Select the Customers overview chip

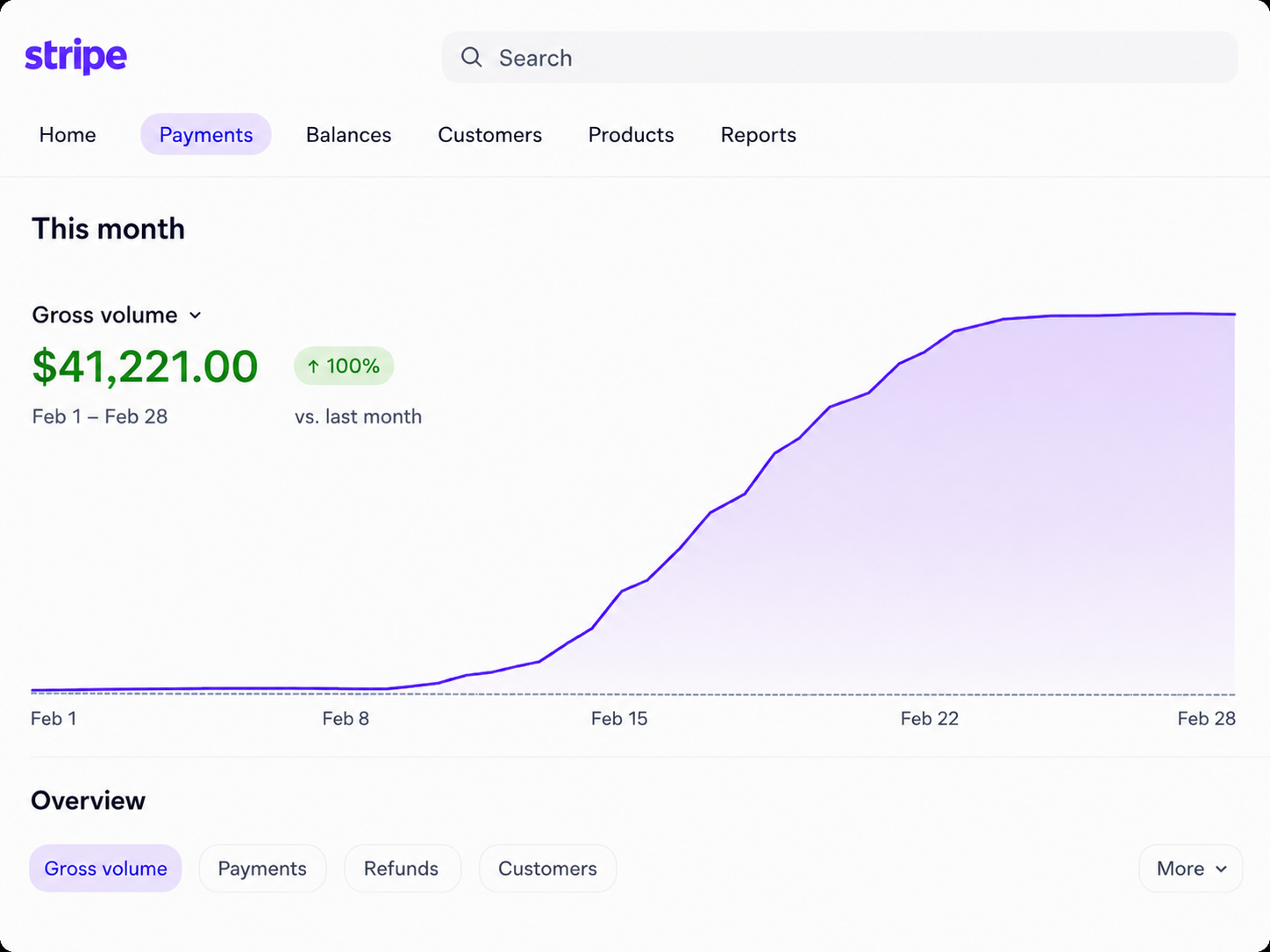coord(547,869)
